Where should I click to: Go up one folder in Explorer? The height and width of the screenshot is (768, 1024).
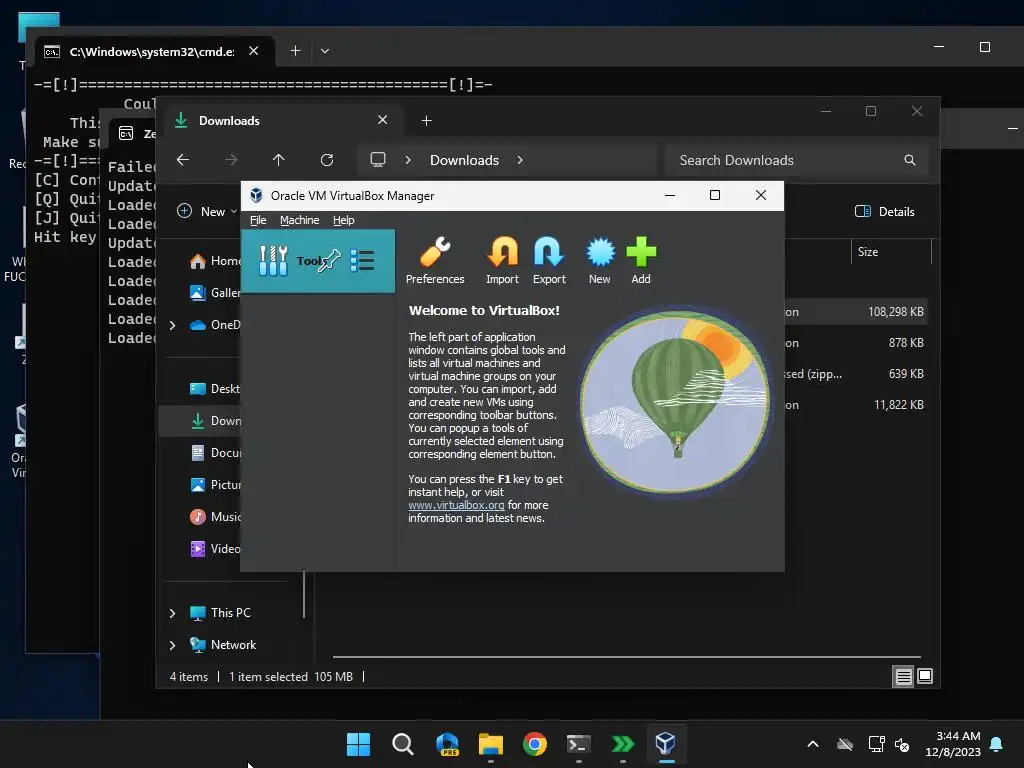279,160
